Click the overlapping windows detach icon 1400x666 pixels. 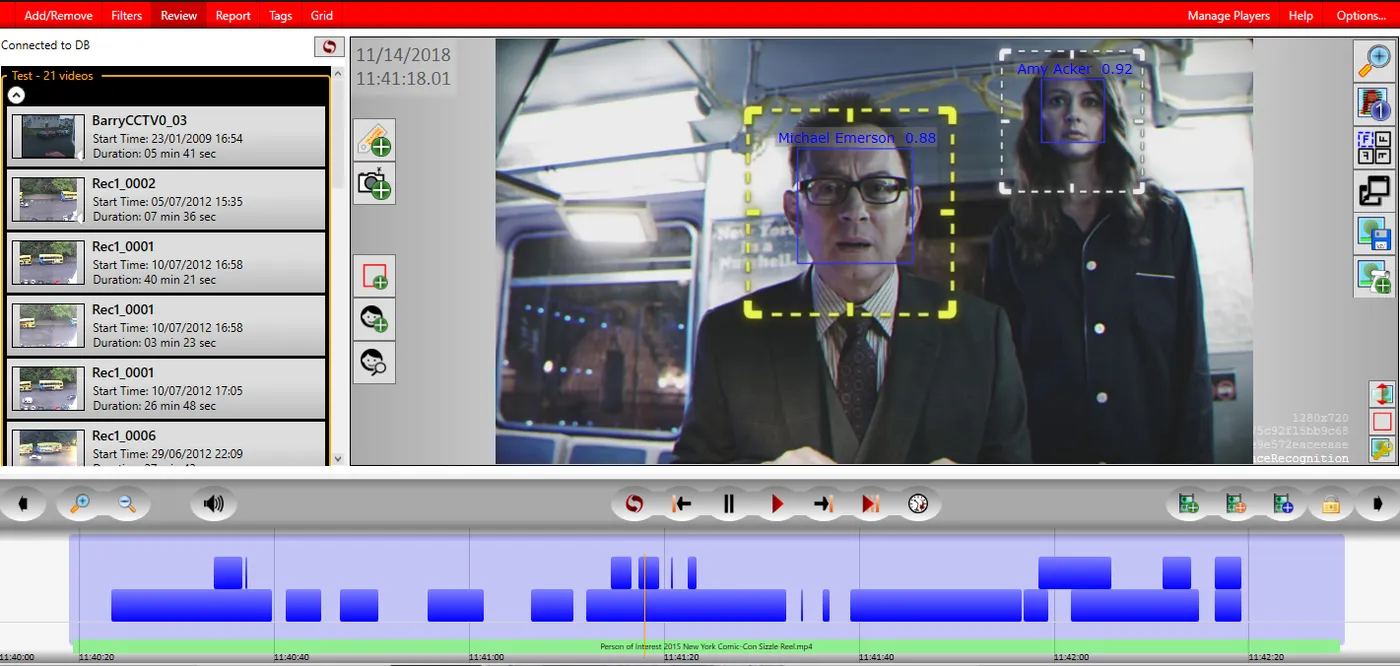pyautogui.click(x=1375, y=190)
